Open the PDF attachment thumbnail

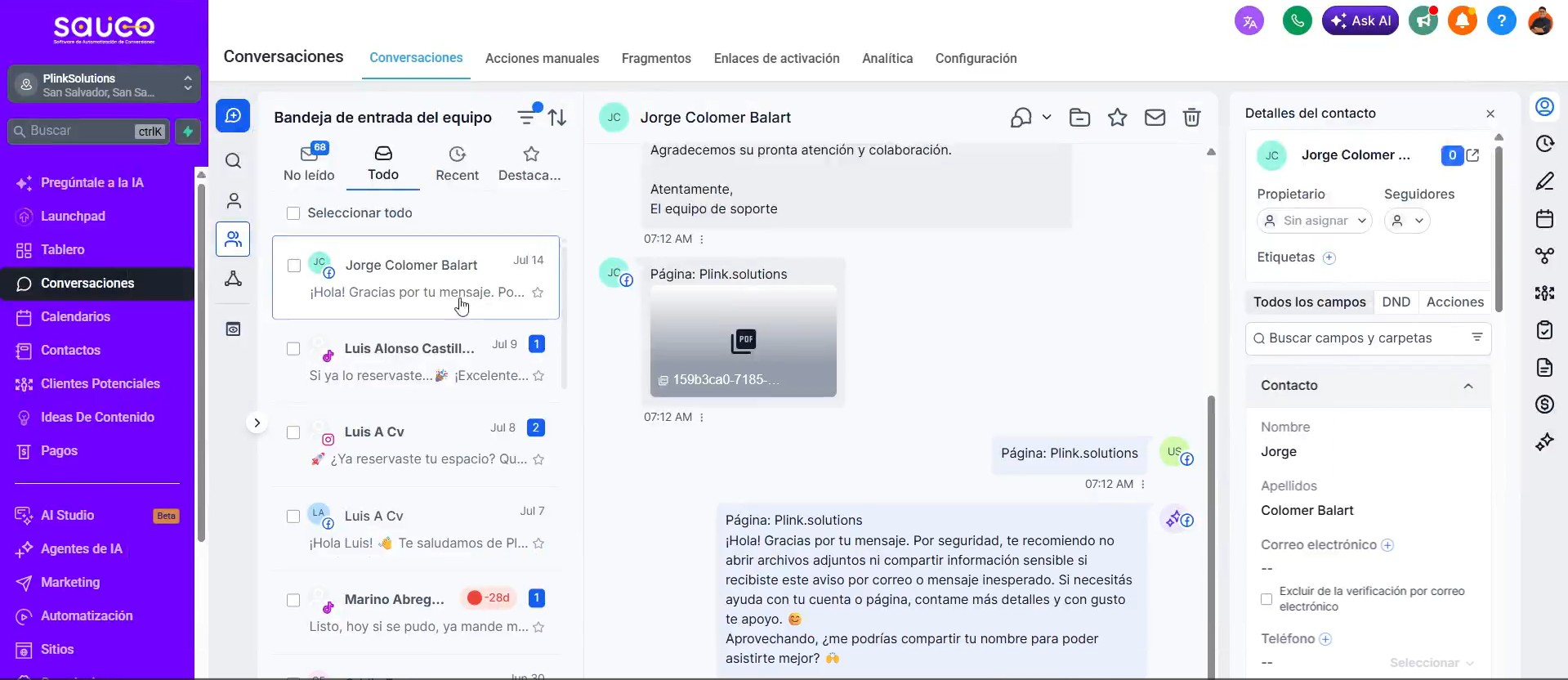coord(744,341)
